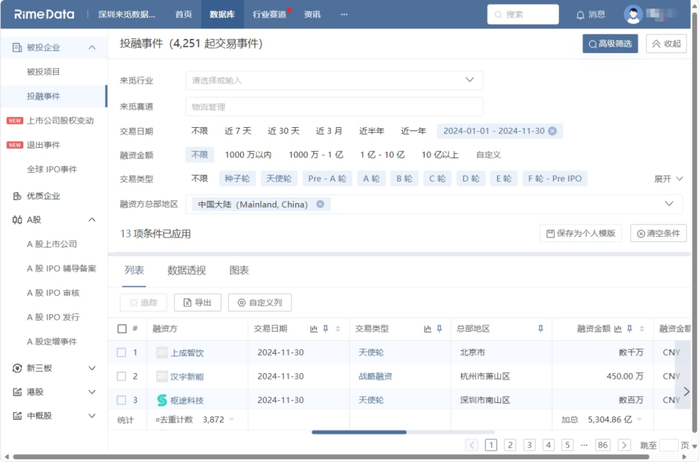This screenshot has height=462, width=700.
Task: Expand the 港股 sidebar section
Action: 92,392
